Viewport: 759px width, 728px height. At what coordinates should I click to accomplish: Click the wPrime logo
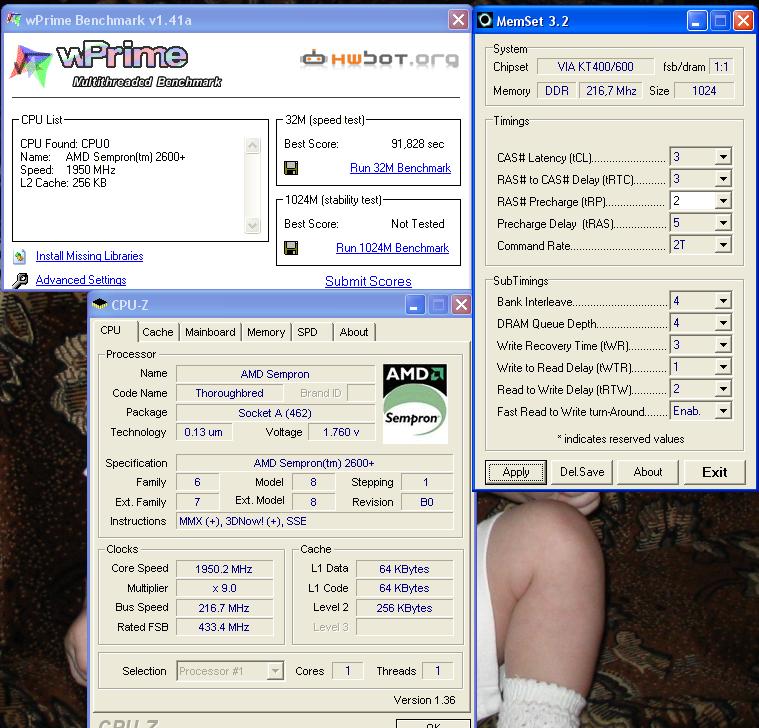[x=115, y=65]
